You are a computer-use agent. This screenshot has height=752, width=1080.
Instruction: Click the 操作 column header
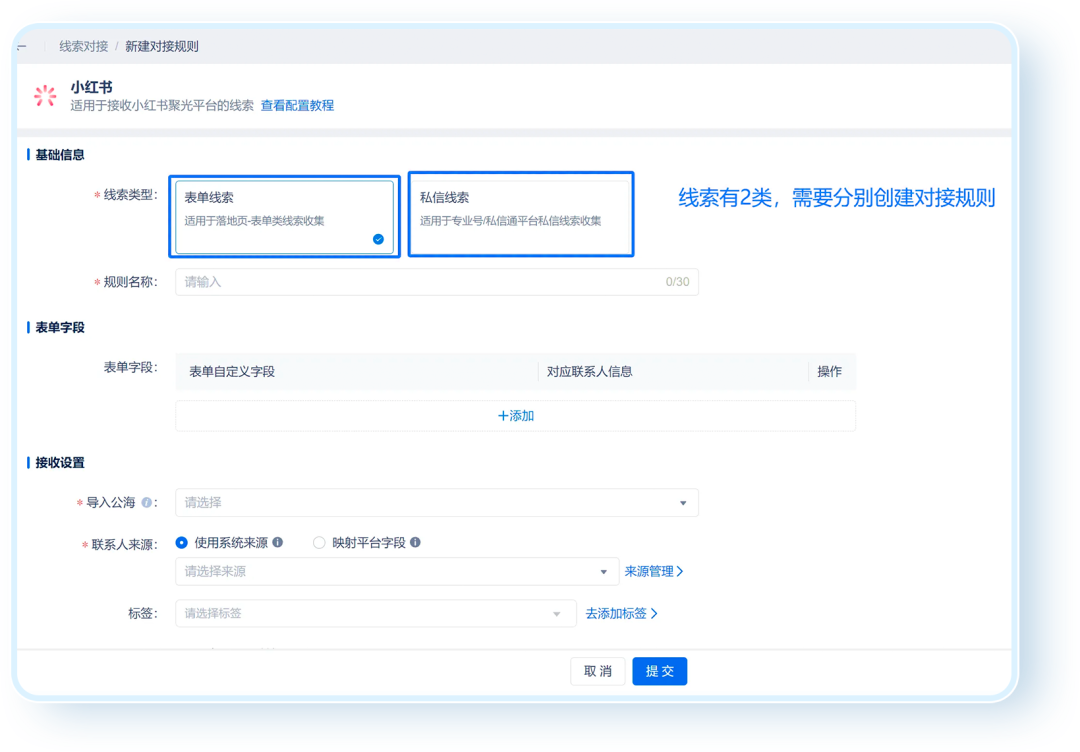click(829, 372)
